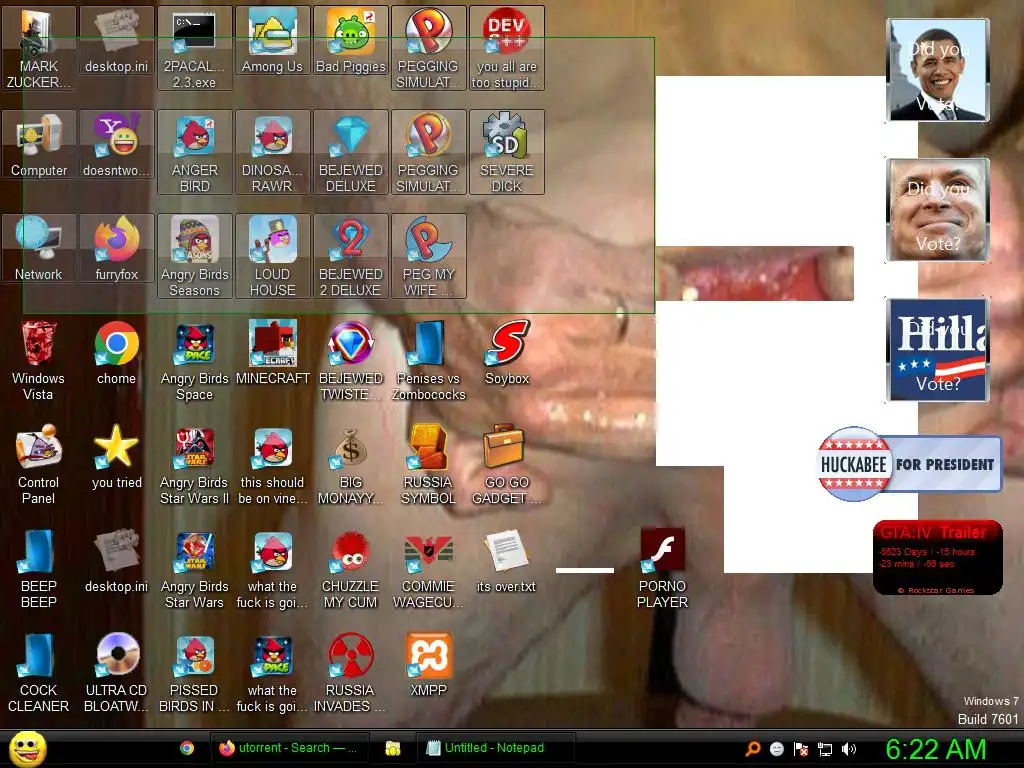
Task: Select the BEJEWED TWISTE... icon
Action: 351,360
